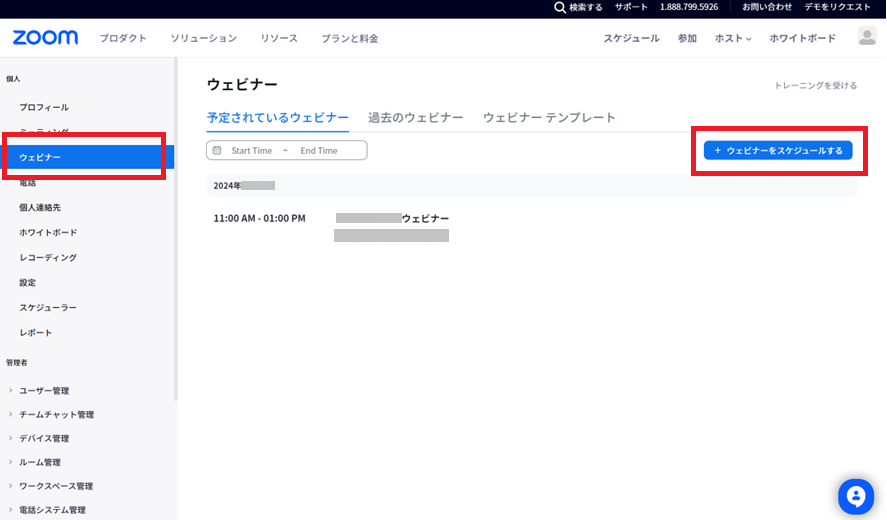Viewport: 887px width, 520px height.
Task: Expand 電話システム管理 chevron
Action: coord(10,509)
